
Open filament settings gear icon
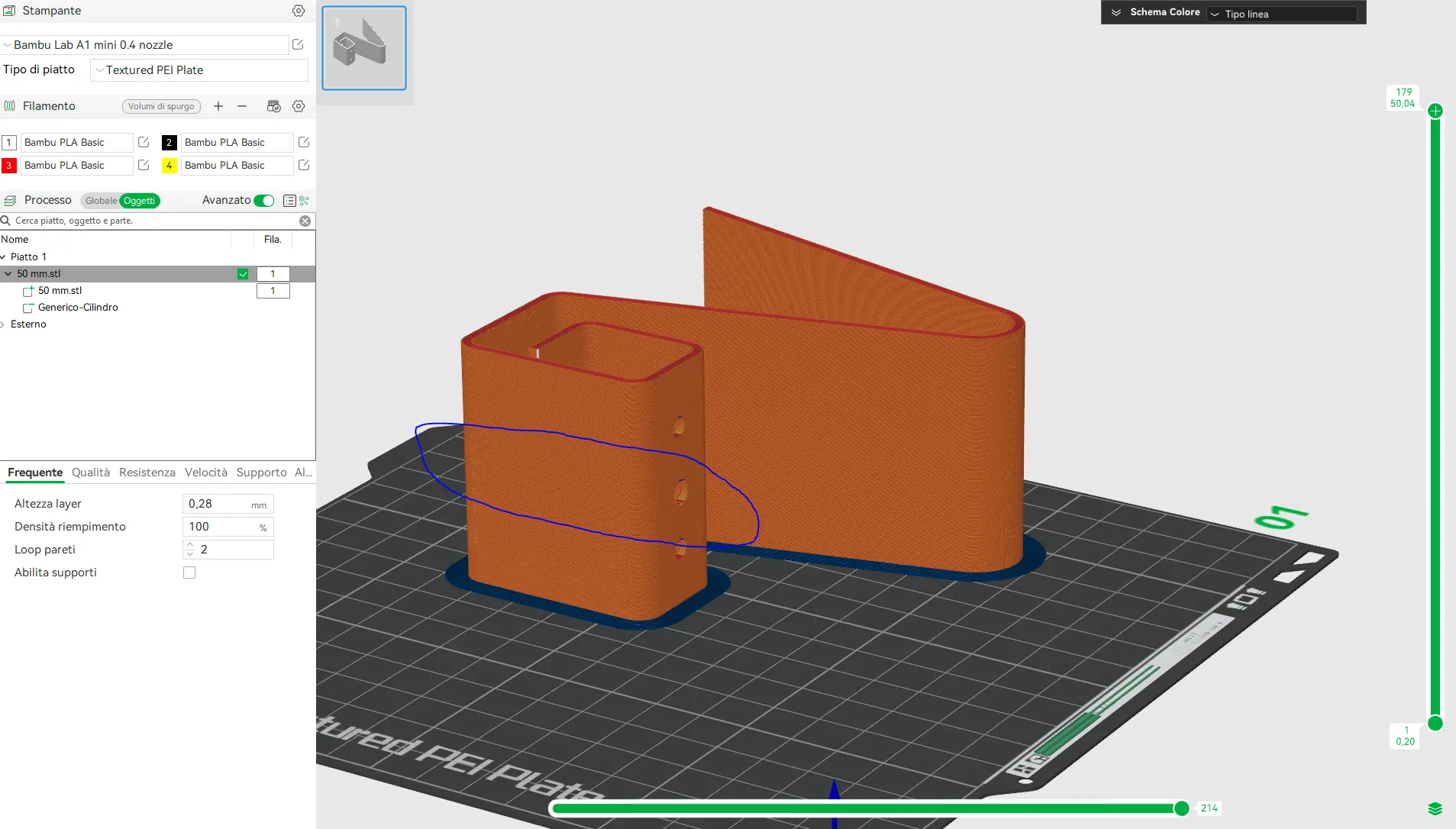tap(299, 106)
